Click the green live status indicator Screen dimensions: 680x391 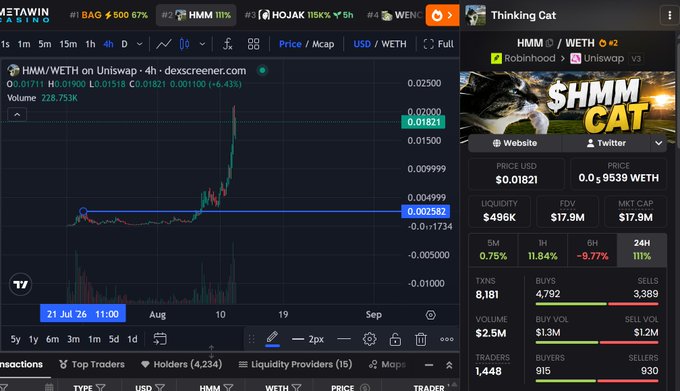262,70
